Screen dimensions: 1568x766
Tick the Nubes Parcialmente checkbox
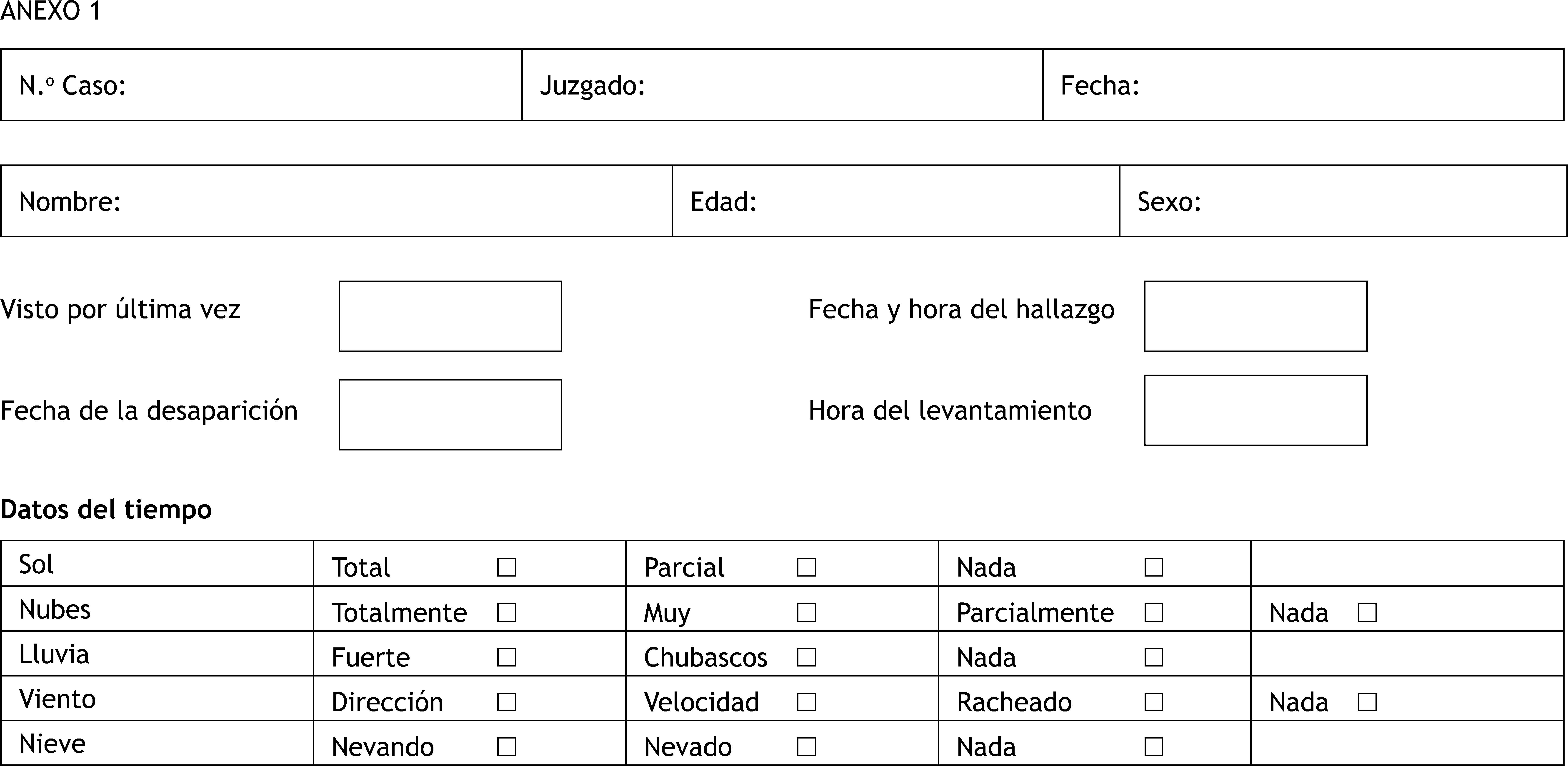pyautogui.click(x=1153, y=612)
